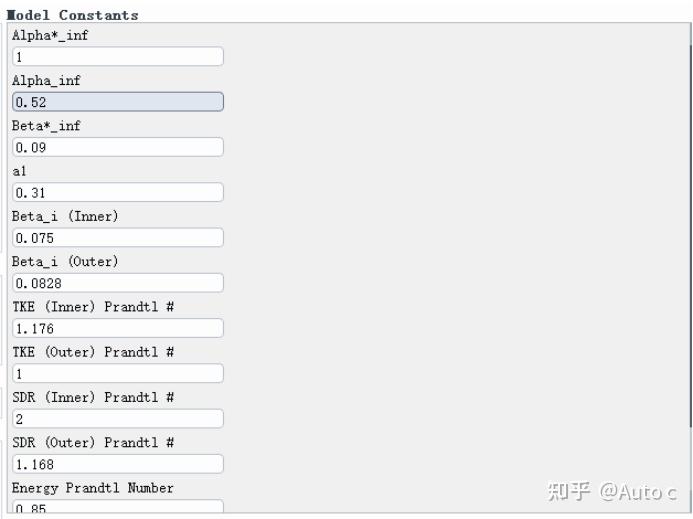The height and width of the screenshot is (519, 693).
Task: Focus the Alpha_inf field showing 0.52
Action: [x=117, y=102]
